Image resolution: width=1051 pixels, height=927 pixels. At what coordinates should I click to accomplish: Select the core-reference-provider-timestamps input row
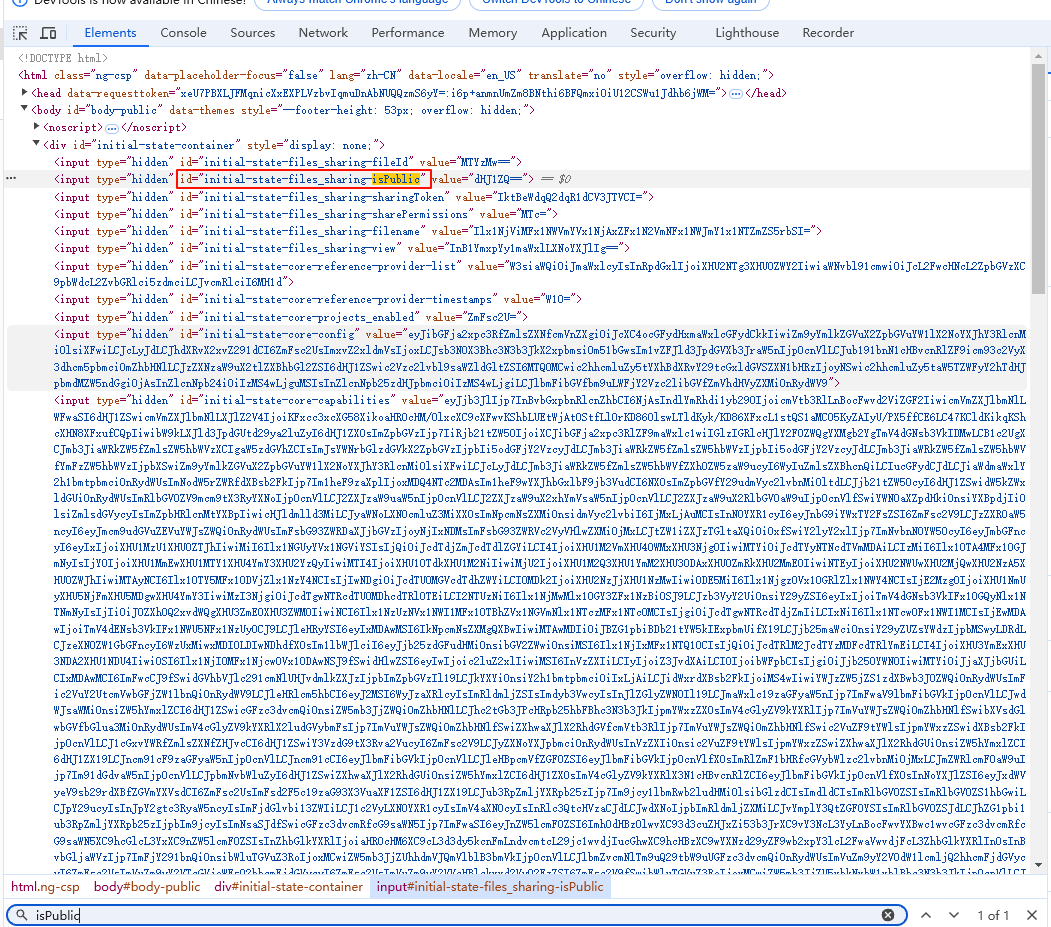coord(318,300)
